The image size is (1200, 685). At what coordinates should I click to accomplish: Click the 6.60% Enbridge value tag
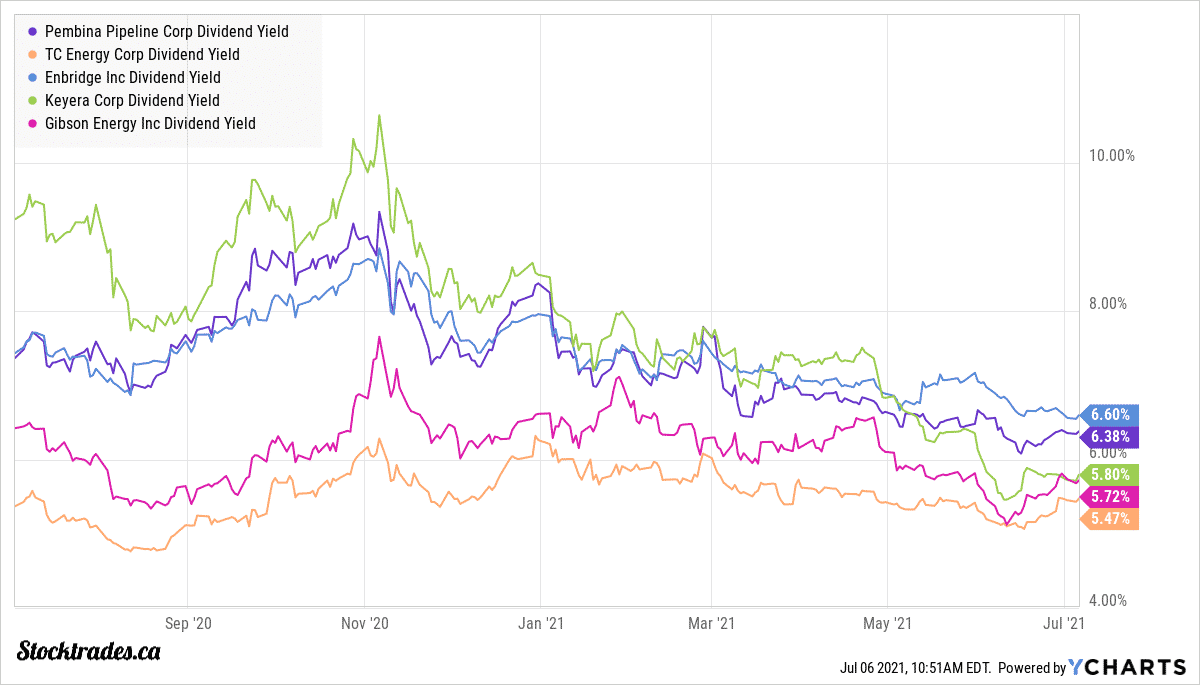(1110, 415)
